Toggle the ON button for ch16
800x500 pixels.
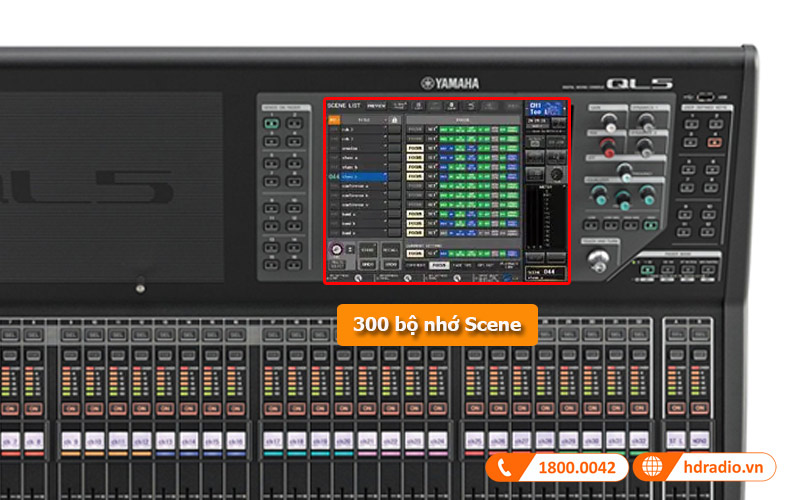(235, 408)
